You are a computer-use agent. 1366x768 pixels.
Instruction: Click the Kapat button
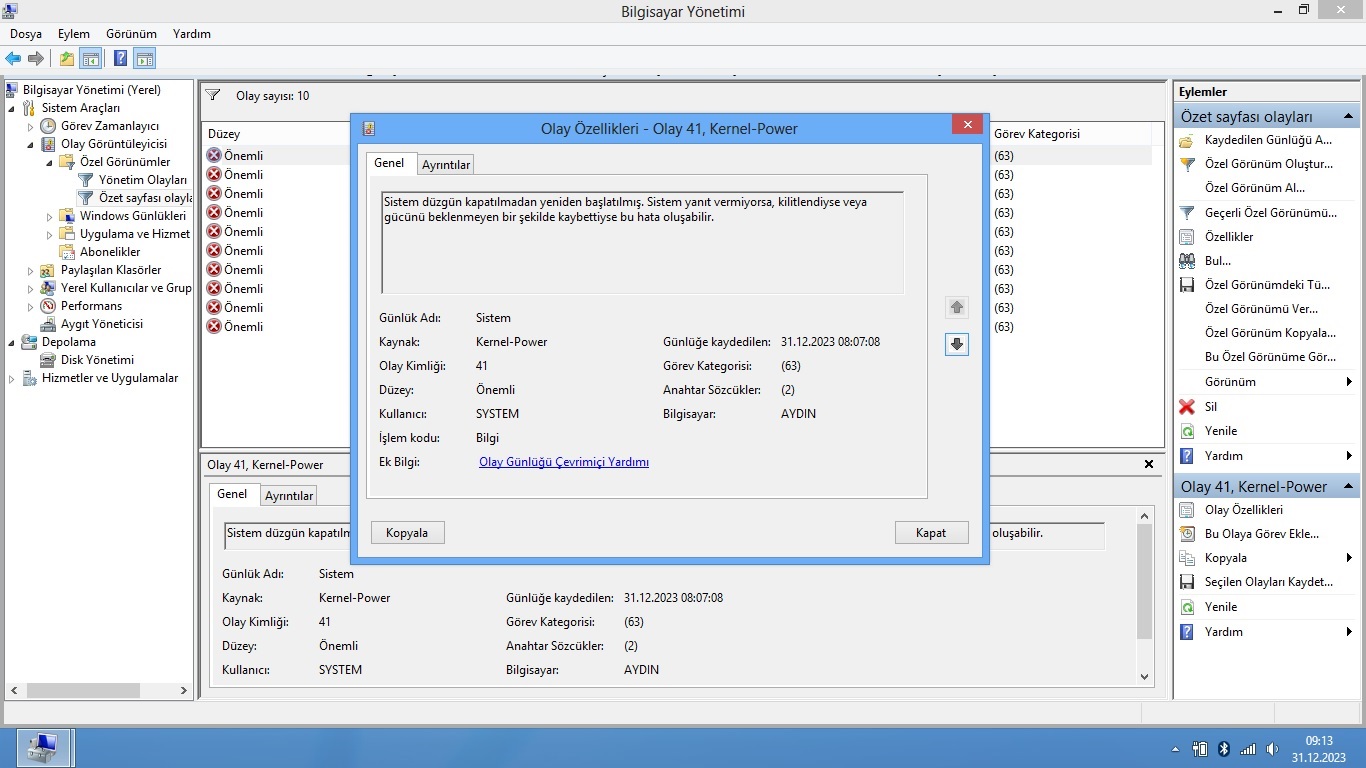tap(931, 533)
